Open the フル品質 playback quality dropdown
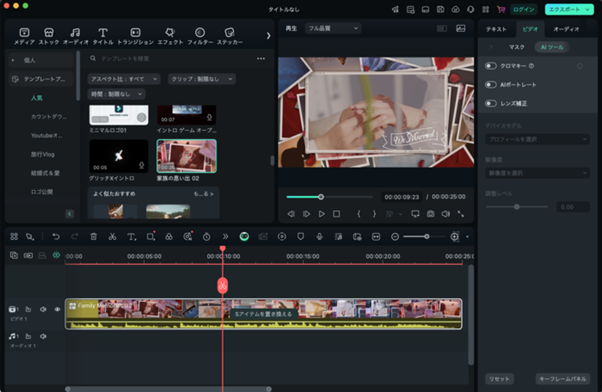 click(x=333, y=28)
